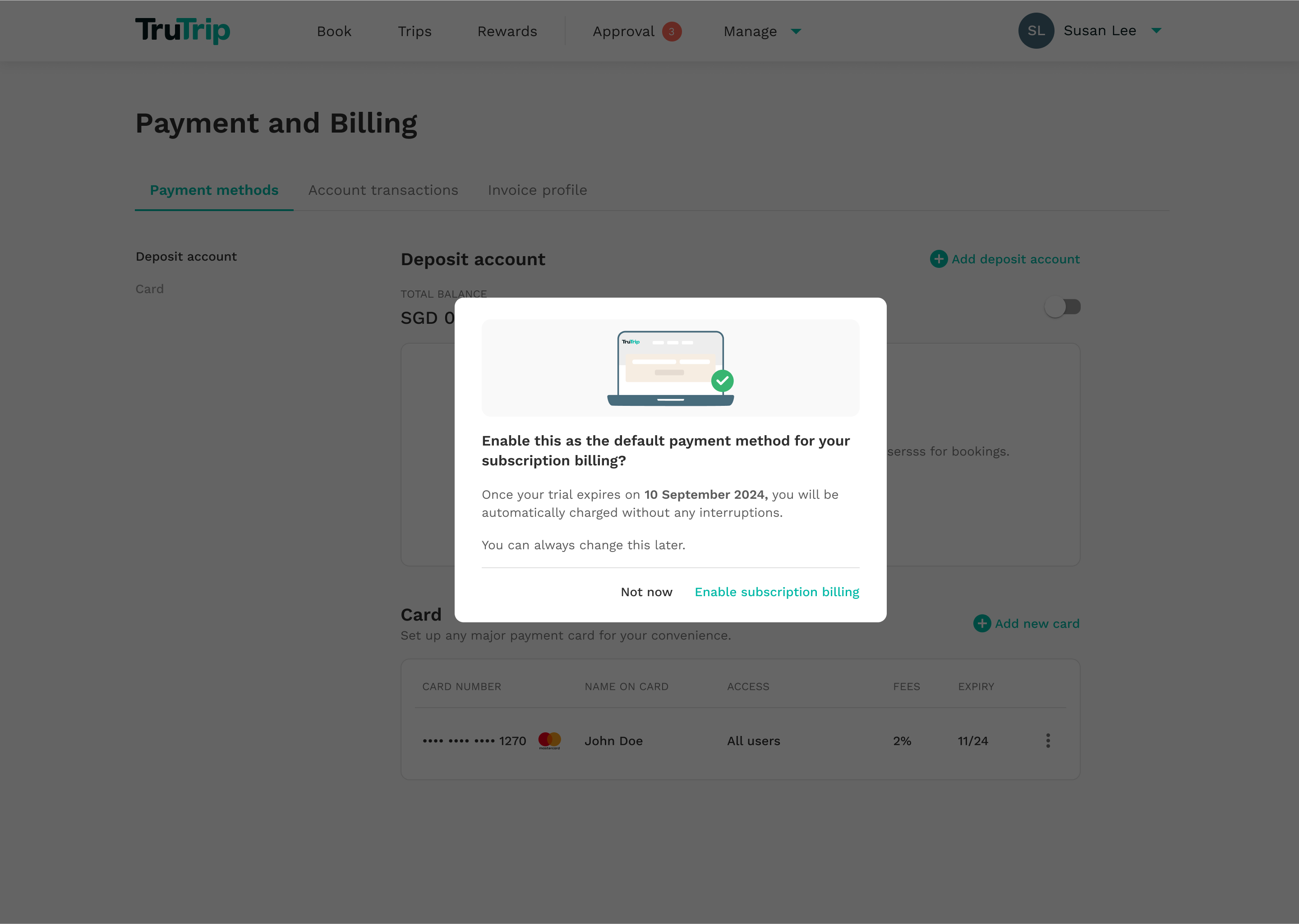Click the red approval count badge
Image resolution: width=1299 pixels, height=924 pixels.
click(672, 31)
